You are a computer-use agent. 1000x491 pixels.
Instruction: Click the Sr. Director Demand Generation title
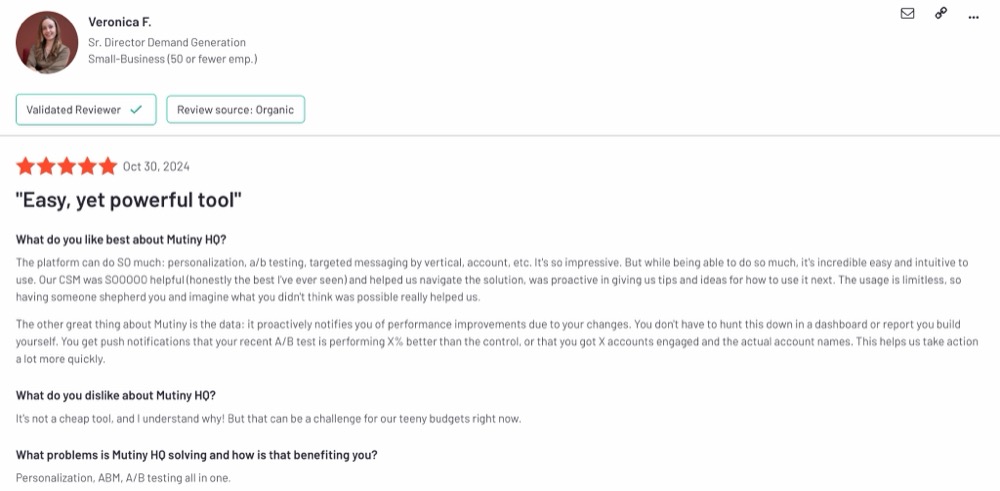pyautogui.click(x=167, y=43)
